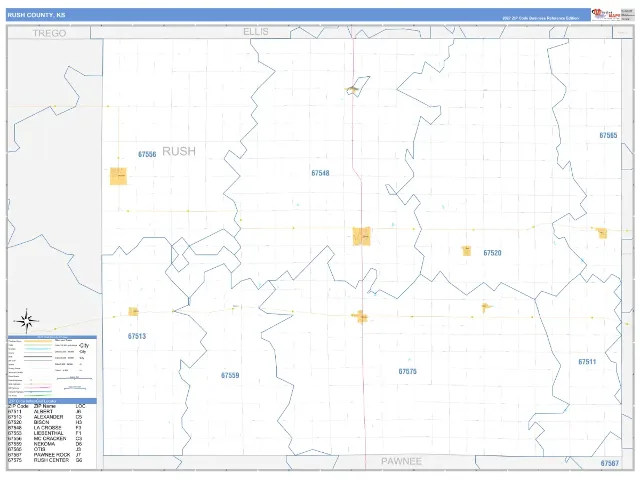Click the compass rose symbol
The height and width of the screenshot is (480, 640).
(27, 321)
